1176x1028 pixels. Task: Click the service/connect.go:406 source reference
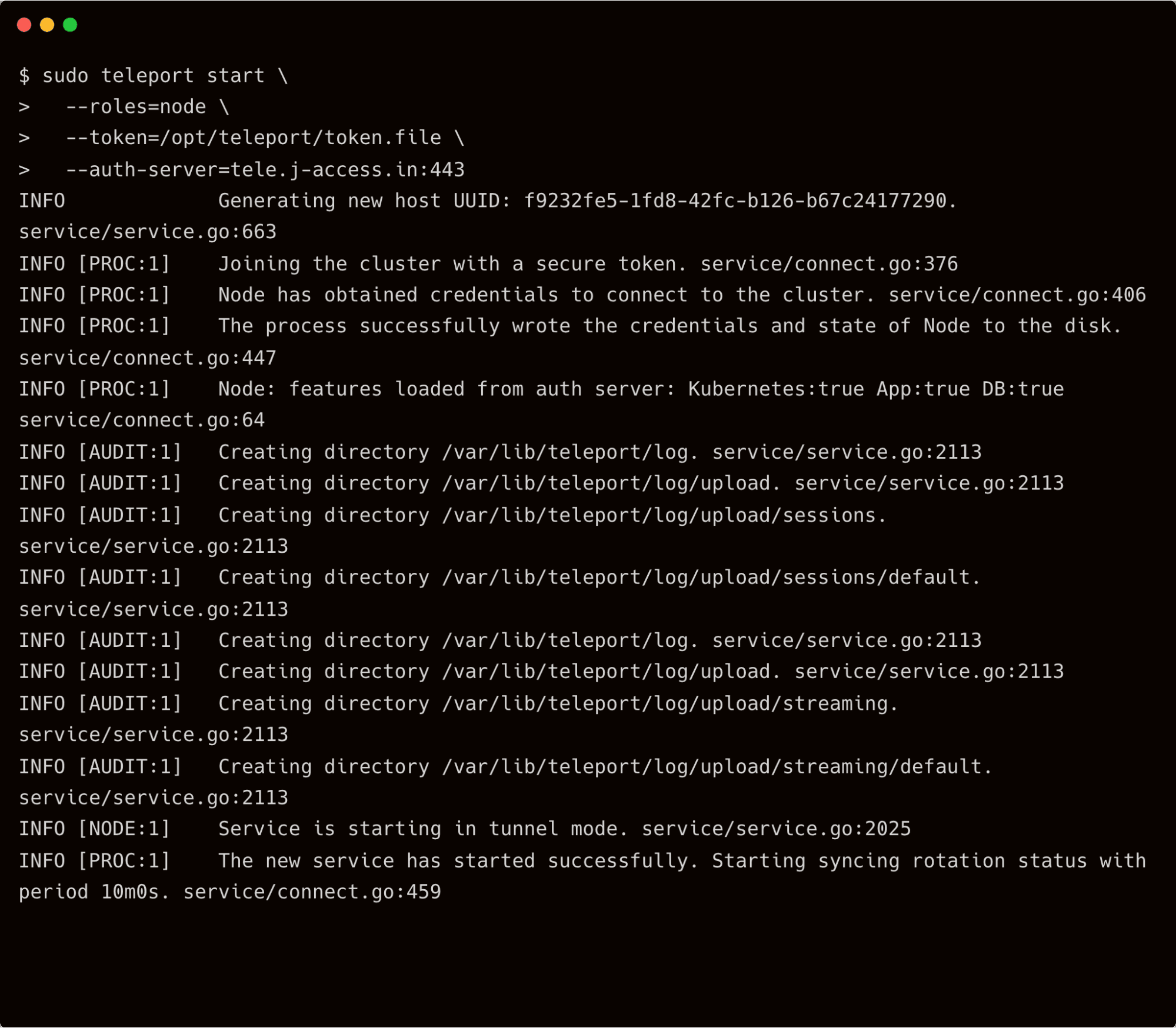[1017, 295]
